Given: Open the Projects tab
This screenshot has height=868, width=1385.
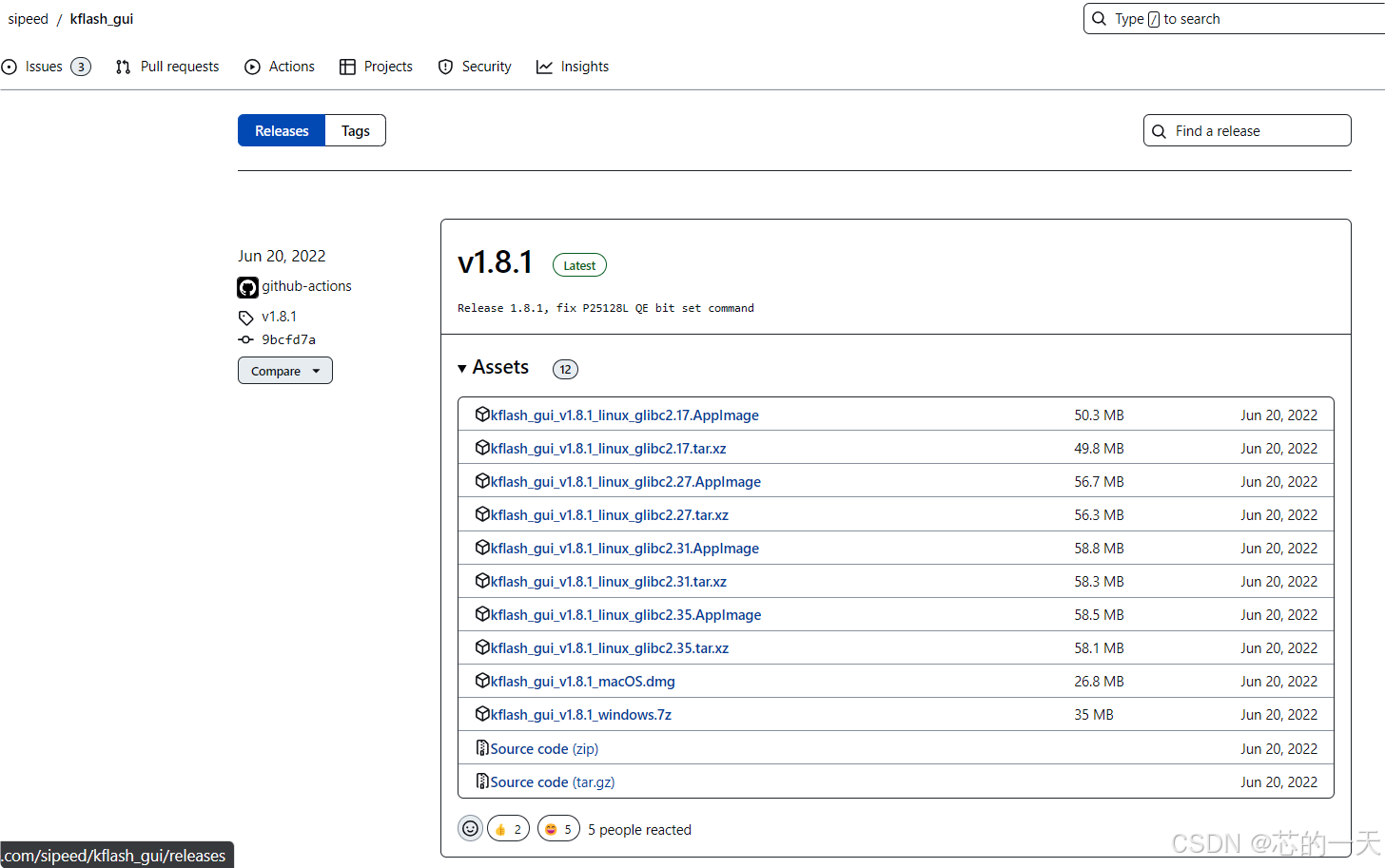Looking at the screenshot, I should (x=376, y=67).
